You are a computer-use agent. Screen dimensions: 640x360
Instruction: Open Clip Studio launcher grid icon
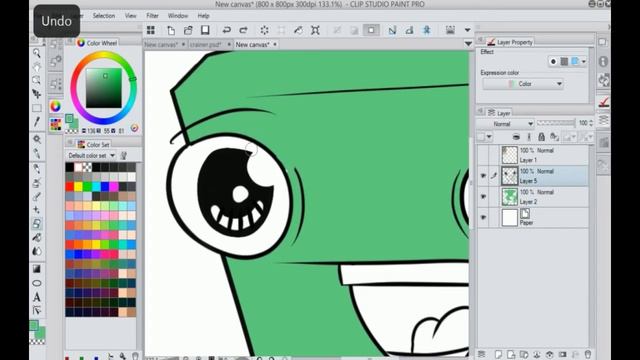click(x=151, y=30)
